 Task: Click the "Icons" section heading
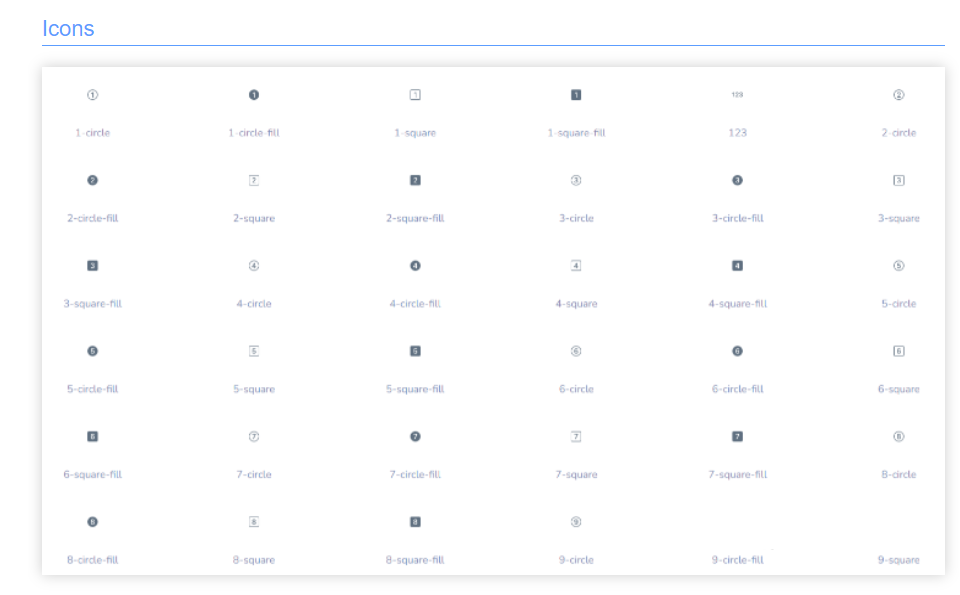click(68, 29)
